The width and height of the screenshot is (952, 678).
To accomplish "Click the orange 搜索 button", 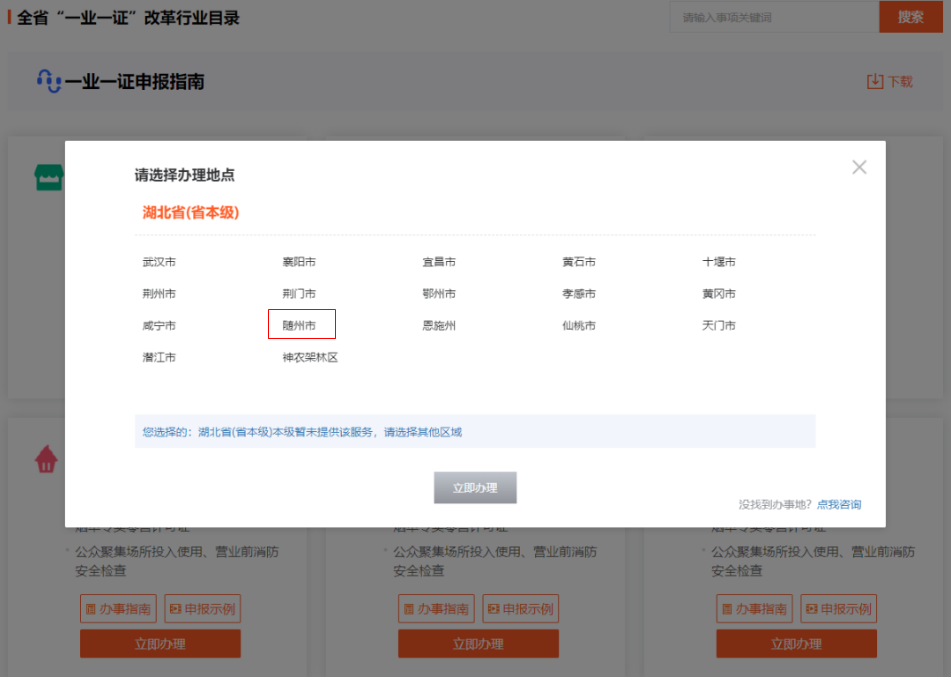I will [911, 17].
